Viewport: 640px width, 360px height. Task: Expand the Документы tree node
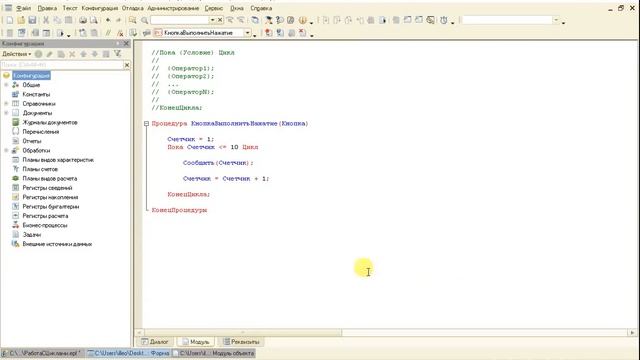[x=6, y=113]
